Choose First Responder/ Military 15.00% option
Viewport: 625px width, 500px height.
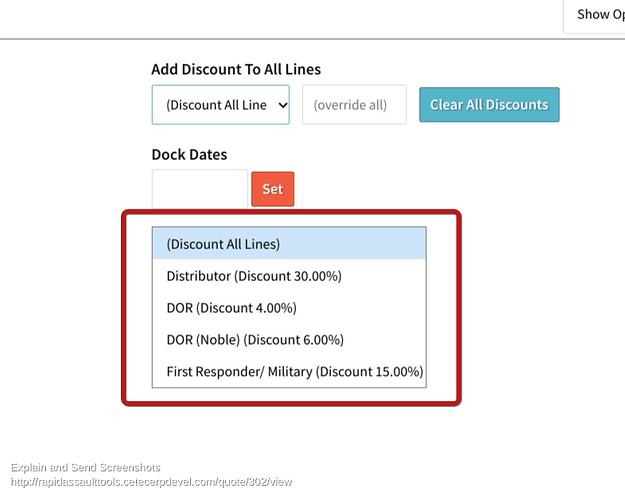coord(289,372)
